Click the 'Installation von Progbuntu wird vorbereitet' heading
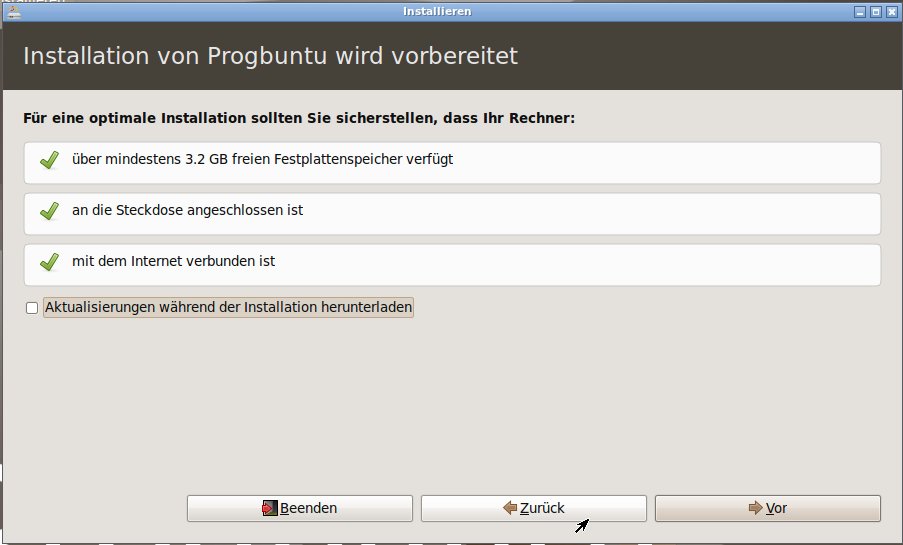Image resolution: width=903 pixels, height=545 pixels. tap(270, 56)
